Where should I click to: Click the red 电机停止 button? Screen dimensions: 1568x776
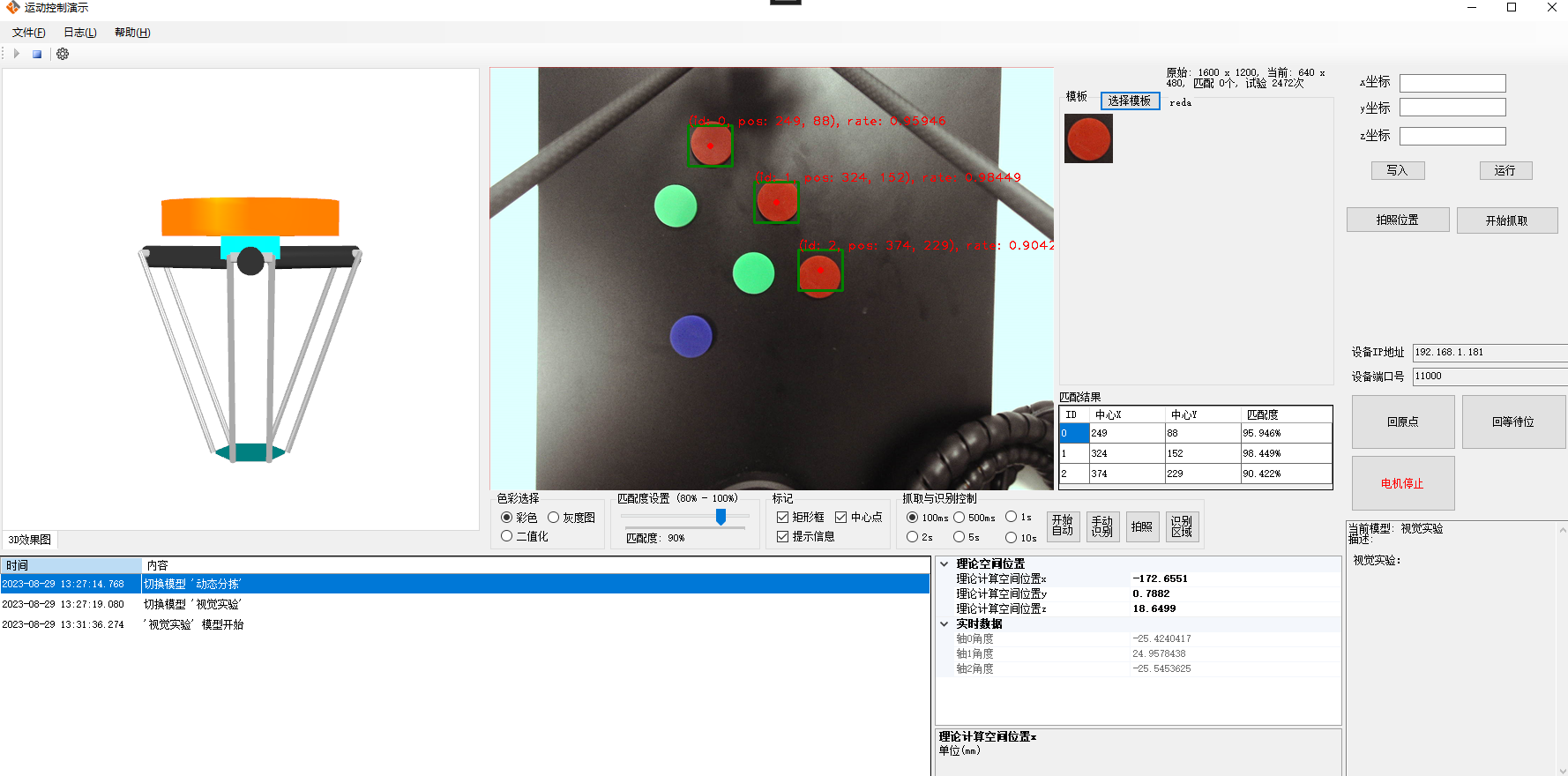(x=1403, y=483)
